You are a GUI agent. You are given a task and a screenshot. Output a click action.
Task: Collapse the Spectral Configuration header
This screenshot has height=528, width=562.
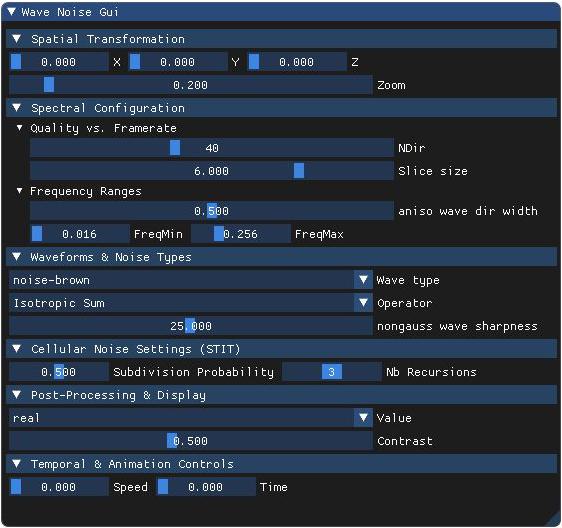(16, 108)
